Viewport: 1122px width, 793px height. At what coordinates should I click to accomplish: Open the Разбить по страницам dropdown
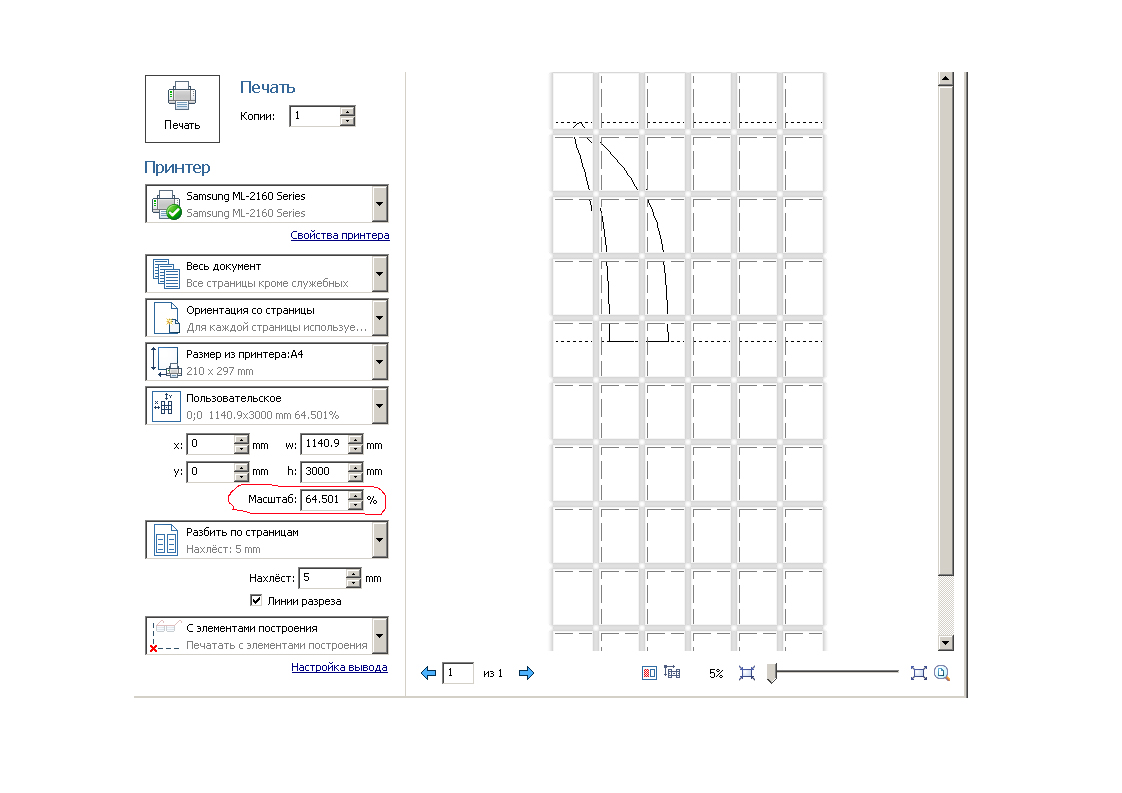click(x=380, y=540)
